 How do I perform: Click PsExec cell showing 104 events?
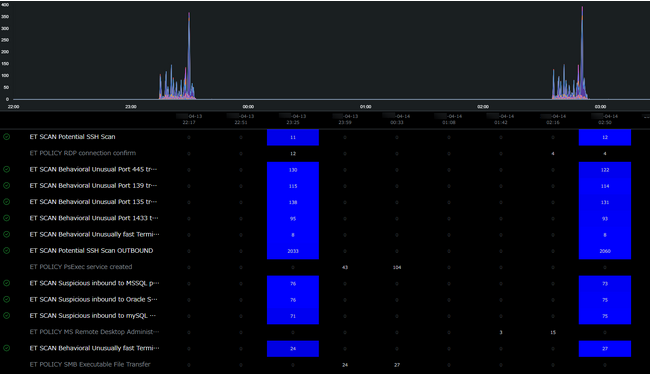[x=397, y=267]
